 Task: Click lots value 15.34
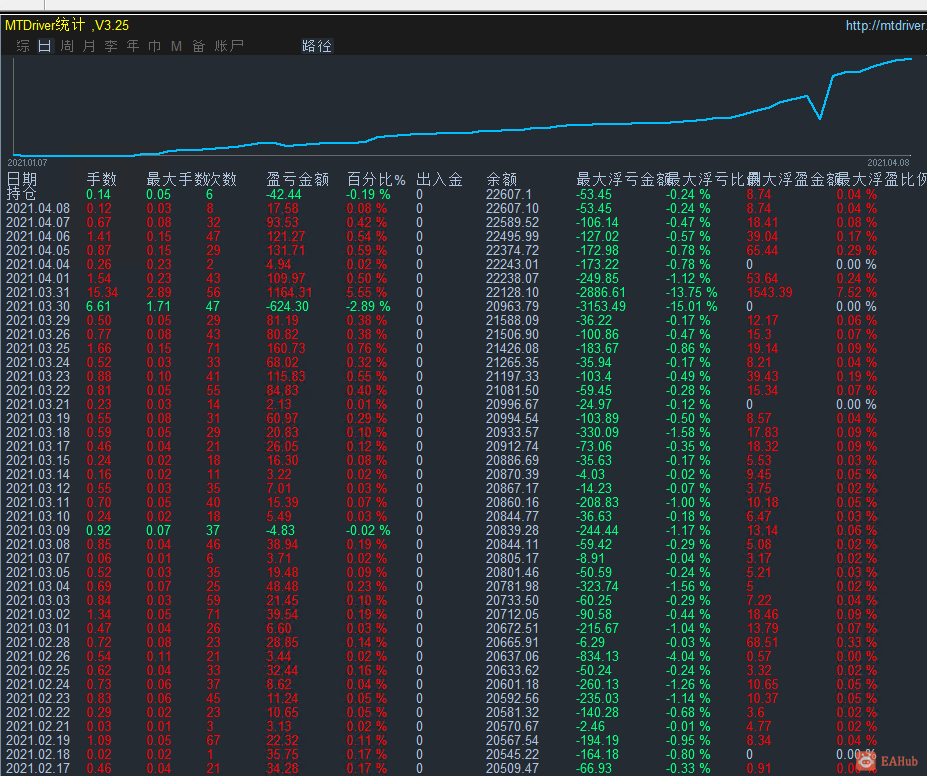pos(102,293)
